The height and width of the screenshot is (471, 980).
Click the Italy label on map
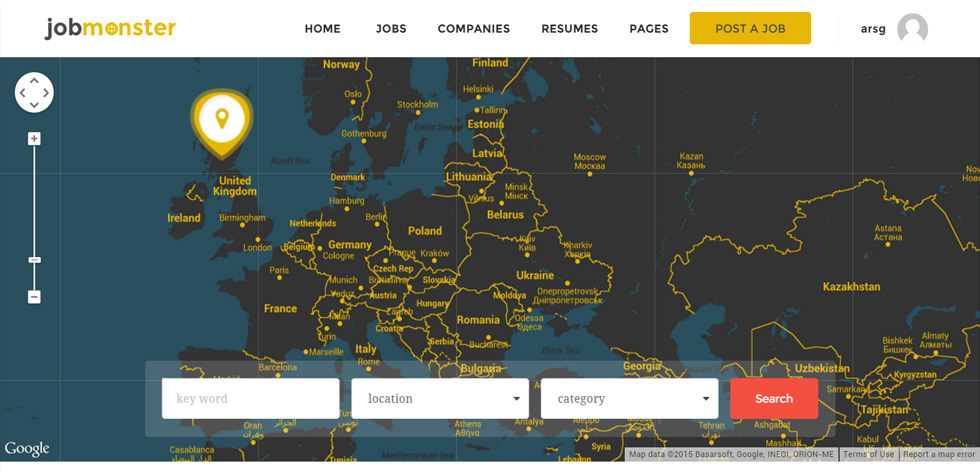tap(366, 349)
